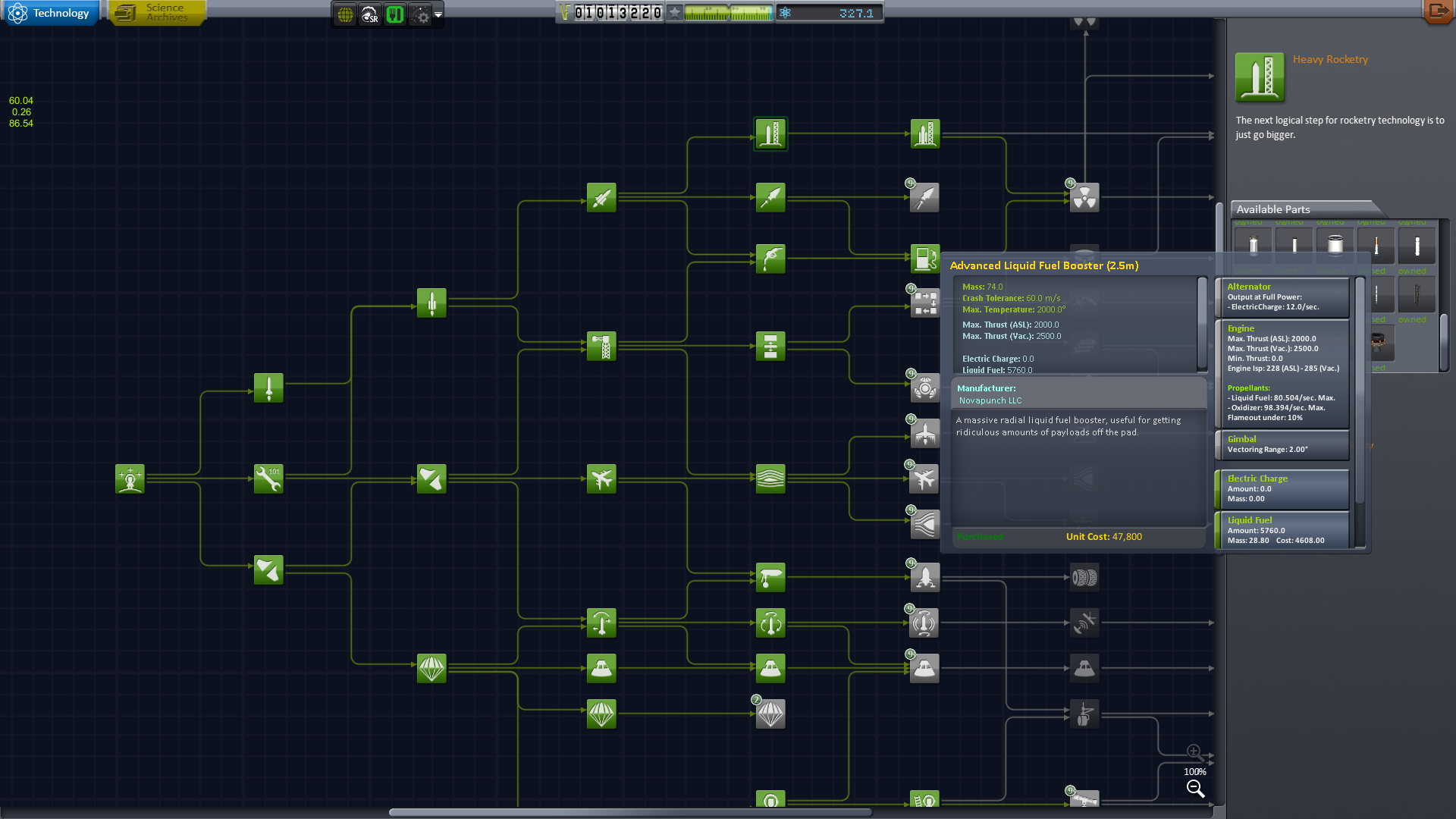
Task: Click the Liquid Fuel resource info box
Action: pyautogui.click(x=1283, y=530)
